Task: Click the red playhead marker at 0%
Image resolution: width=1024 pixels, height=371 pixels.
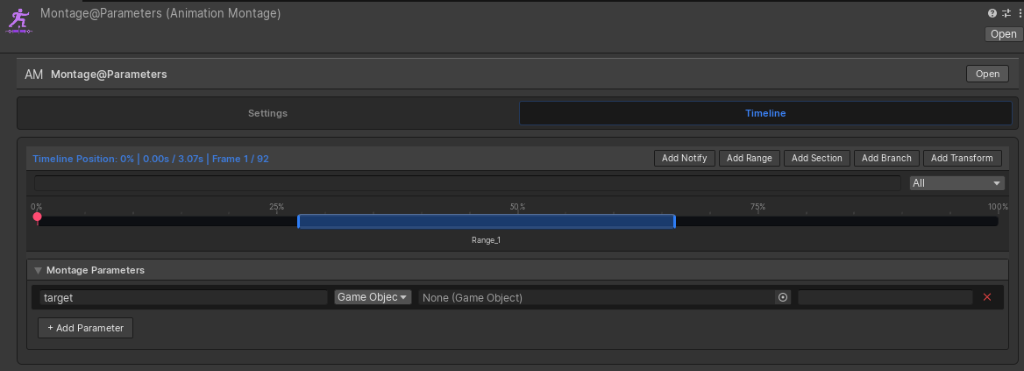Action: point(37,217)
